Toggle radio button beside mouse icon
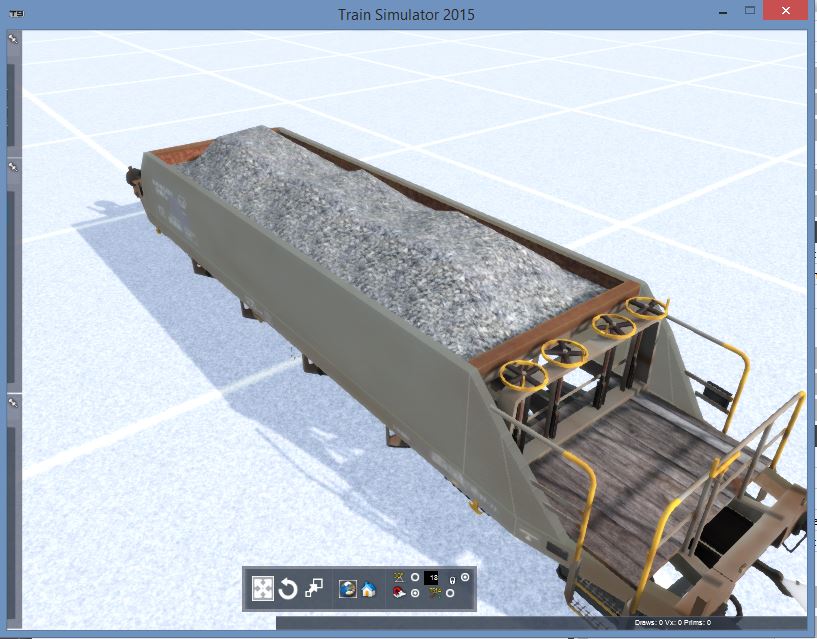This screenshot has height=639, width=817. click(465, 577)
